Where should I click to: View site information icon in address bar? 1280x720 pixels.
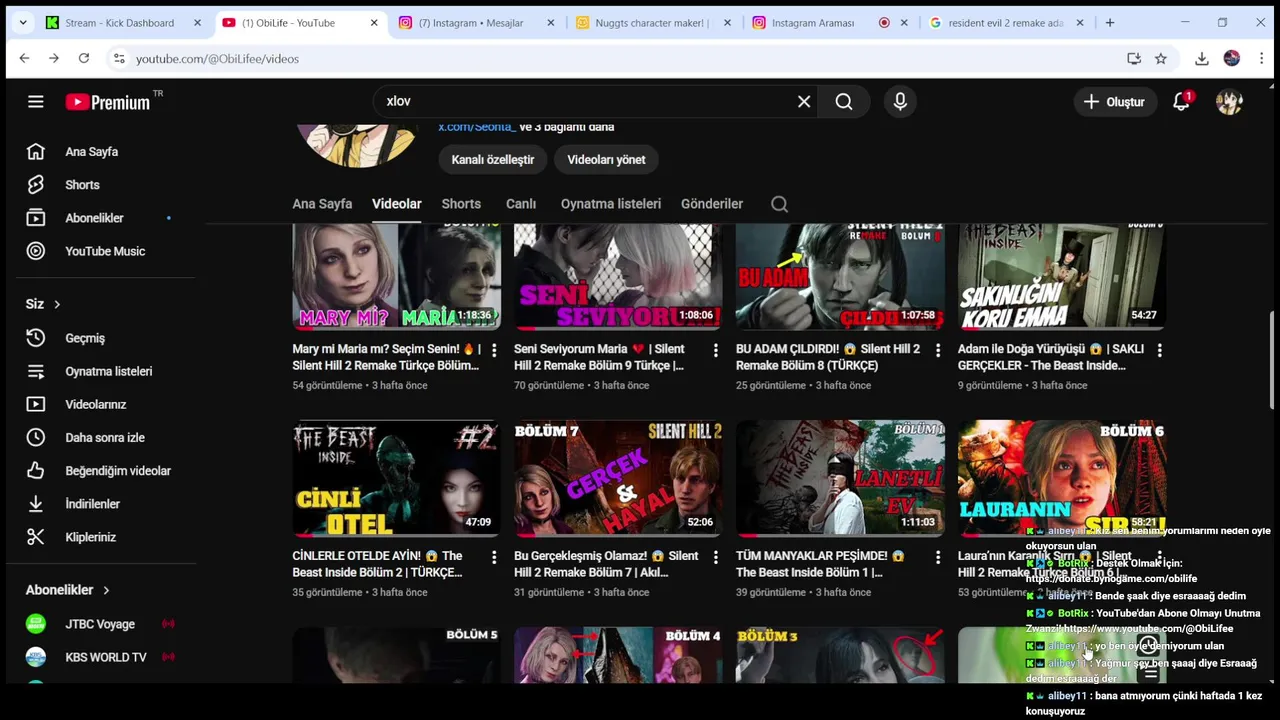[119, 59]
